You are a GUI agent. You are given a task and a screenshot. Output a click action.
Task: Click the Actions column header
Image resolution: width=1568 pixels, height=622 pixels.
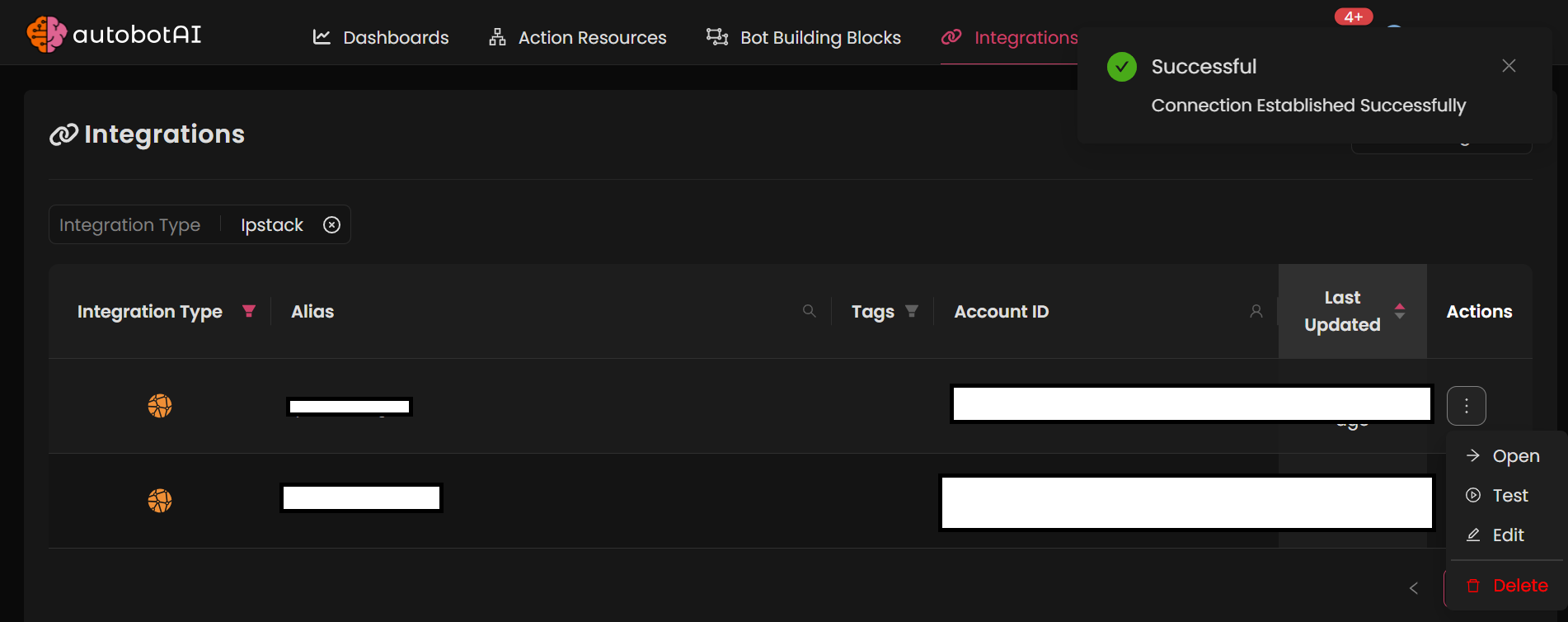point(1479,312)
